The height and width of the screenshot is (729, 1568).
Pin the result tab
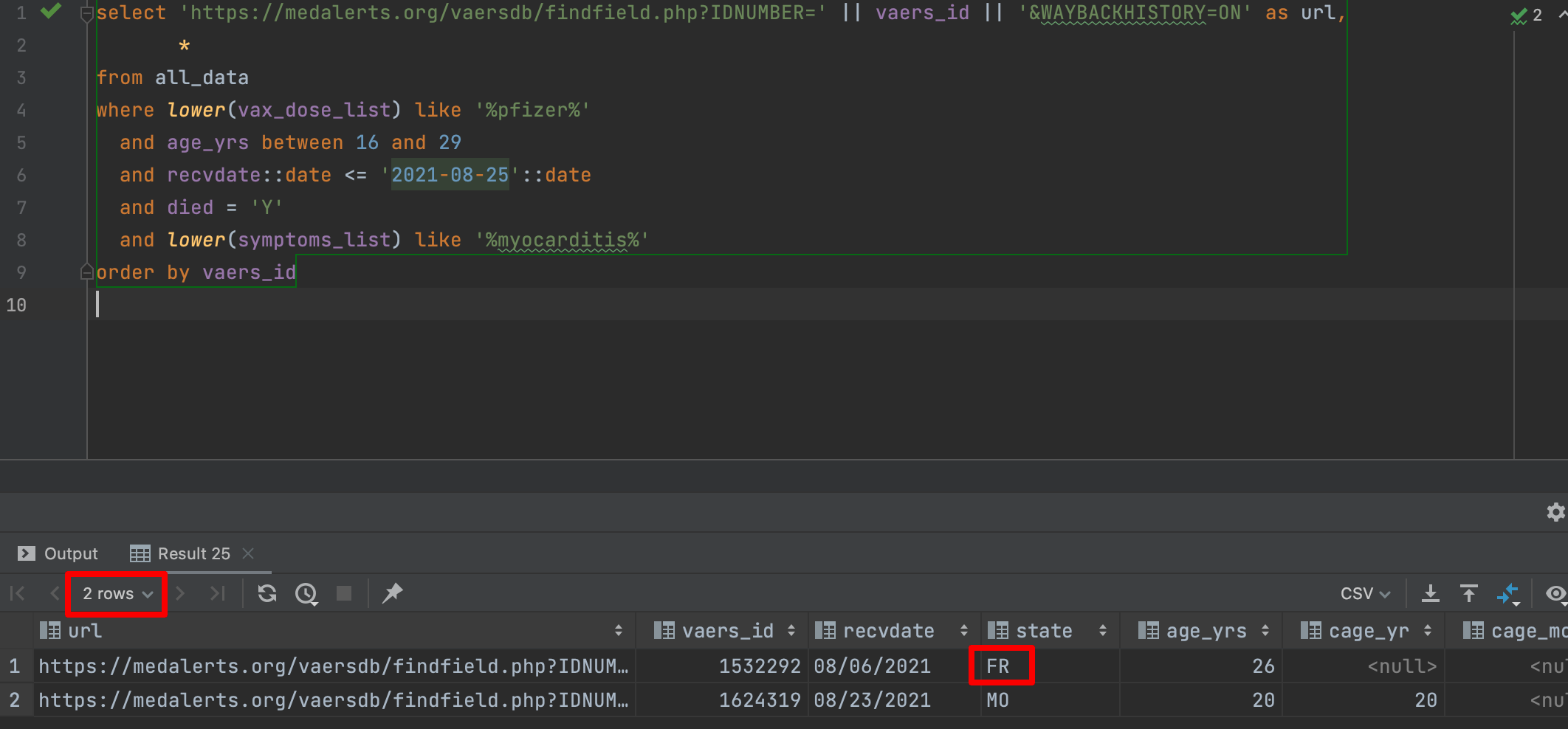click(392, 593)
